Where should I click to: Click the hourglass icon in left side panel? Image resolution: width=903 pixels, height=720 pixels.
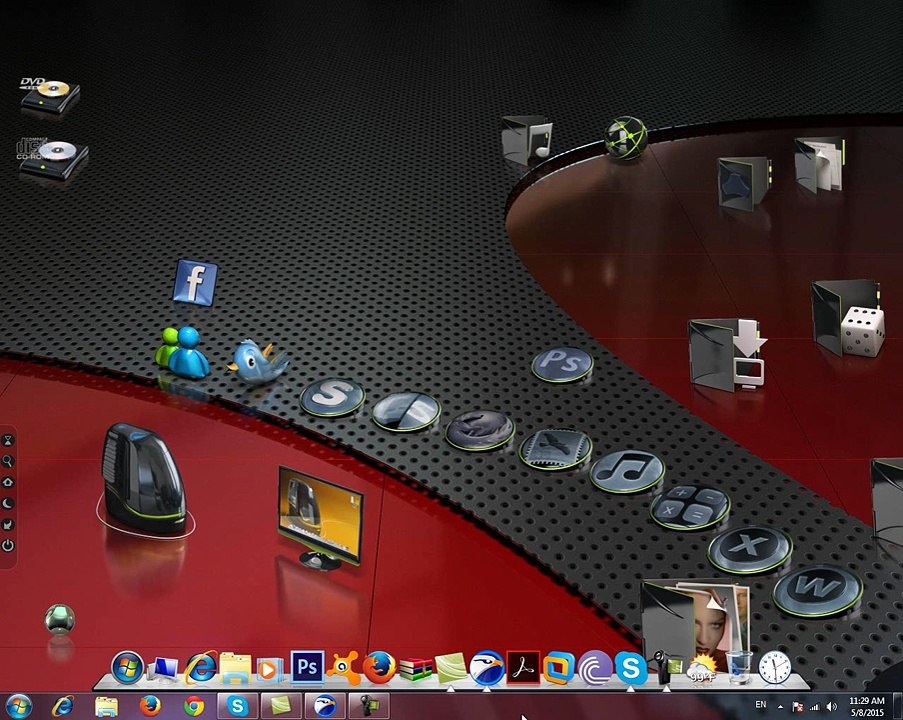click(8, 441)
